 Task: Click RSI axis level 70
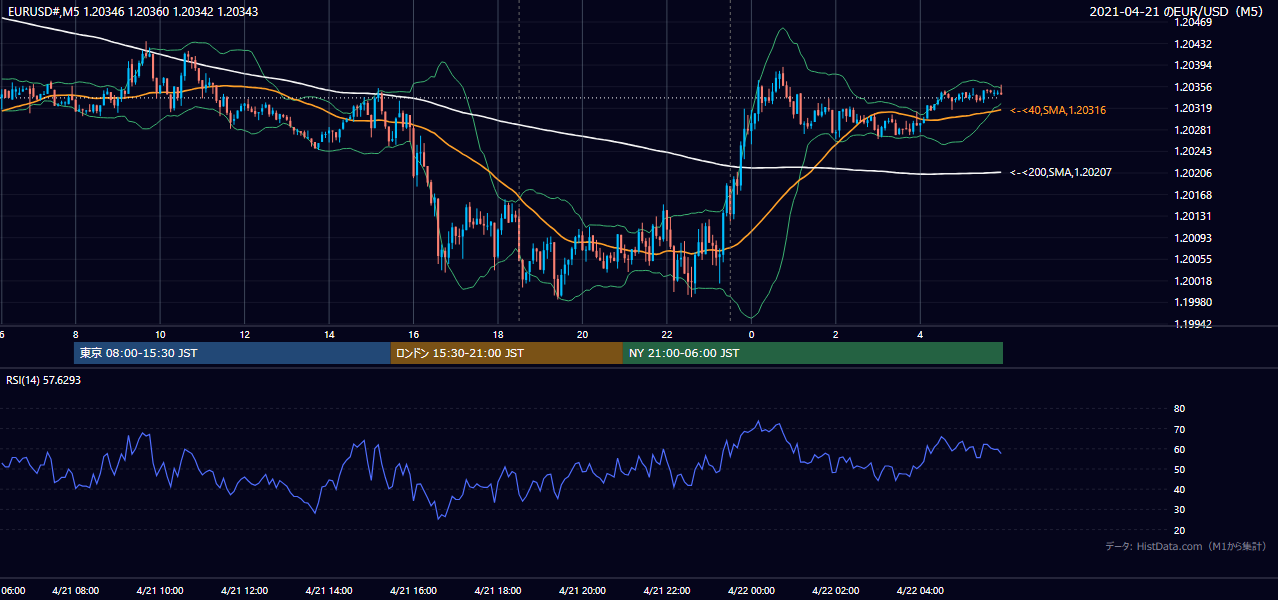tap(1179, 429)
